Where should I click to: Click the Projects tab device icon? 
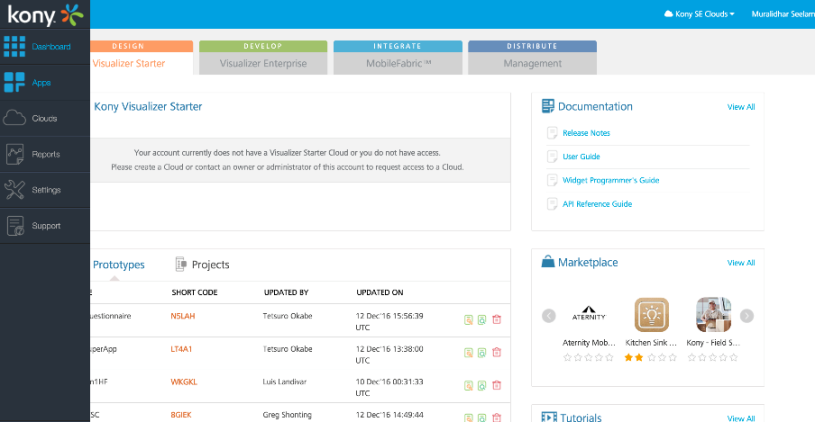pos(180,264)
